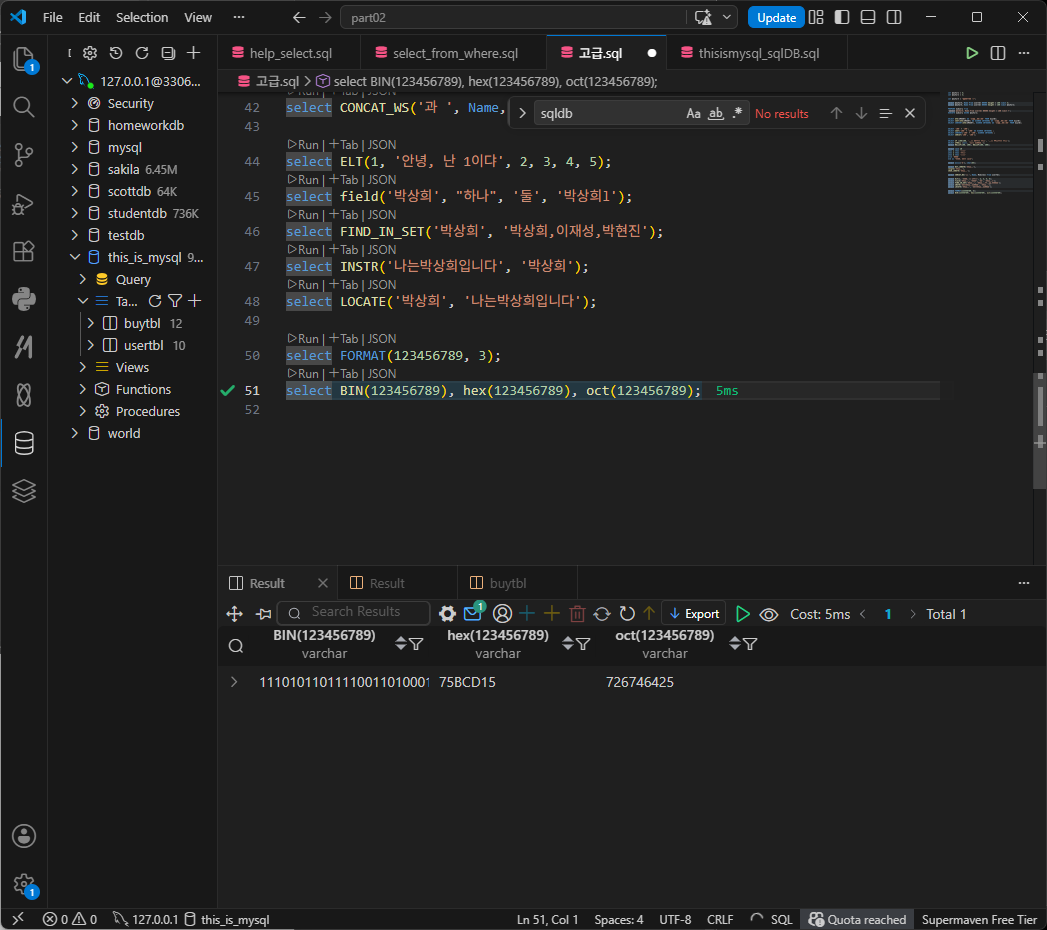Screen dimensions: 1047x930
Task: Switch to help_select.sql tab
Action: click(289, 53)
